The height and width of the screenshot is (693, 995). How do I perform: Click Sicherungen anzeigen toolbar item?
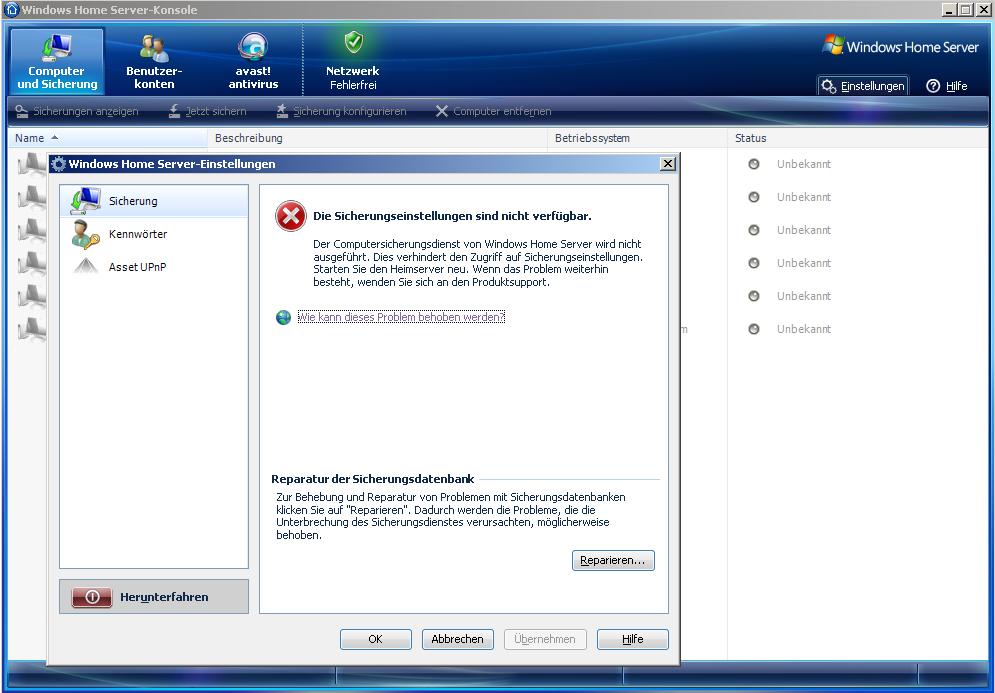pos(77,112)
